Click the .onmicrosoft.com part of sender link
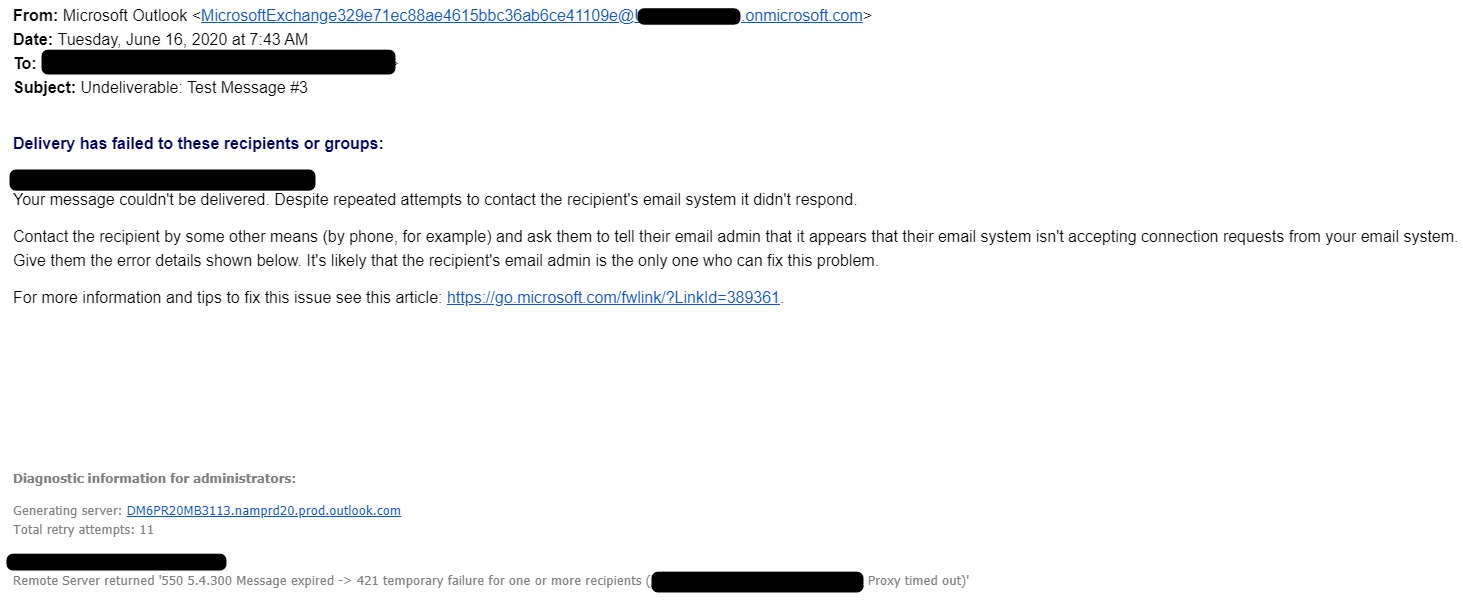 (x=802, y=16)
